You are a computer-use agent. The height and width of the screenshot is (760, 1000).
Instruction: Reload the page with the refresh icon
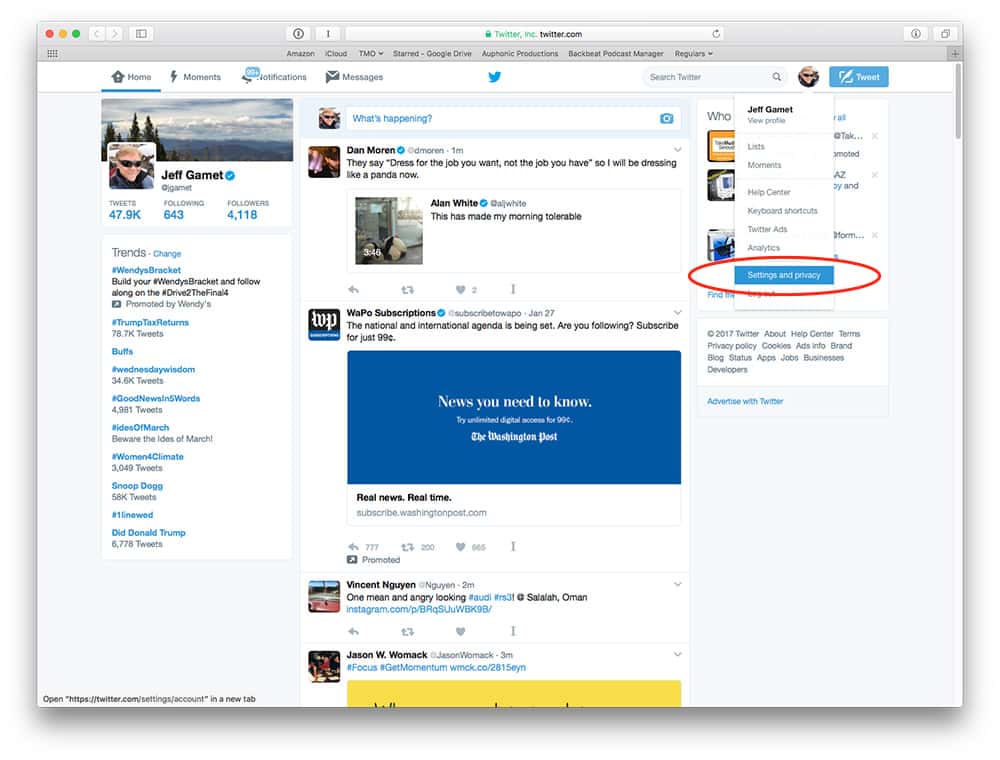click(716, 34)
